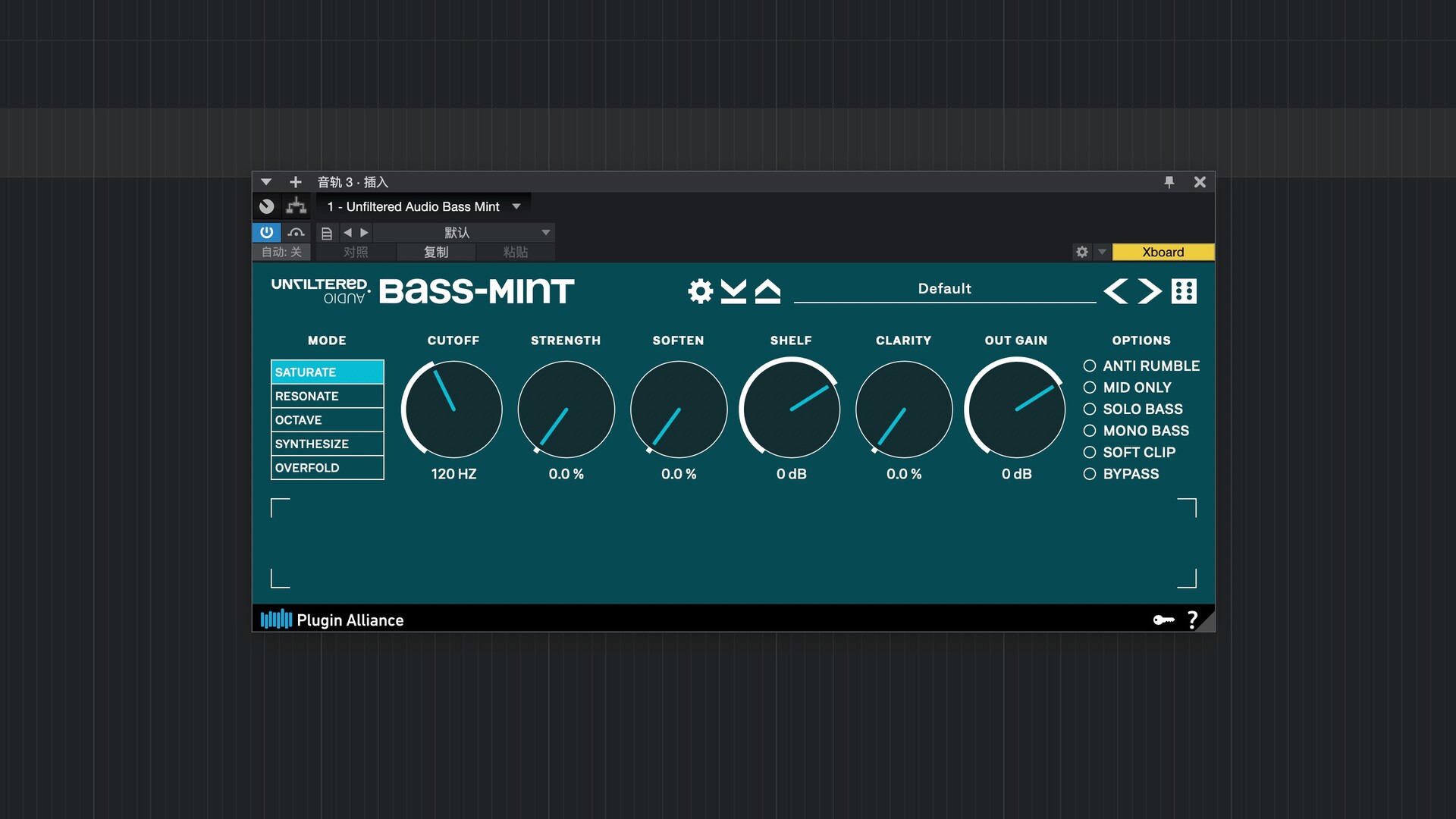
Task: Expand the window header dropdown triangle
Action: tap(266, 182)
